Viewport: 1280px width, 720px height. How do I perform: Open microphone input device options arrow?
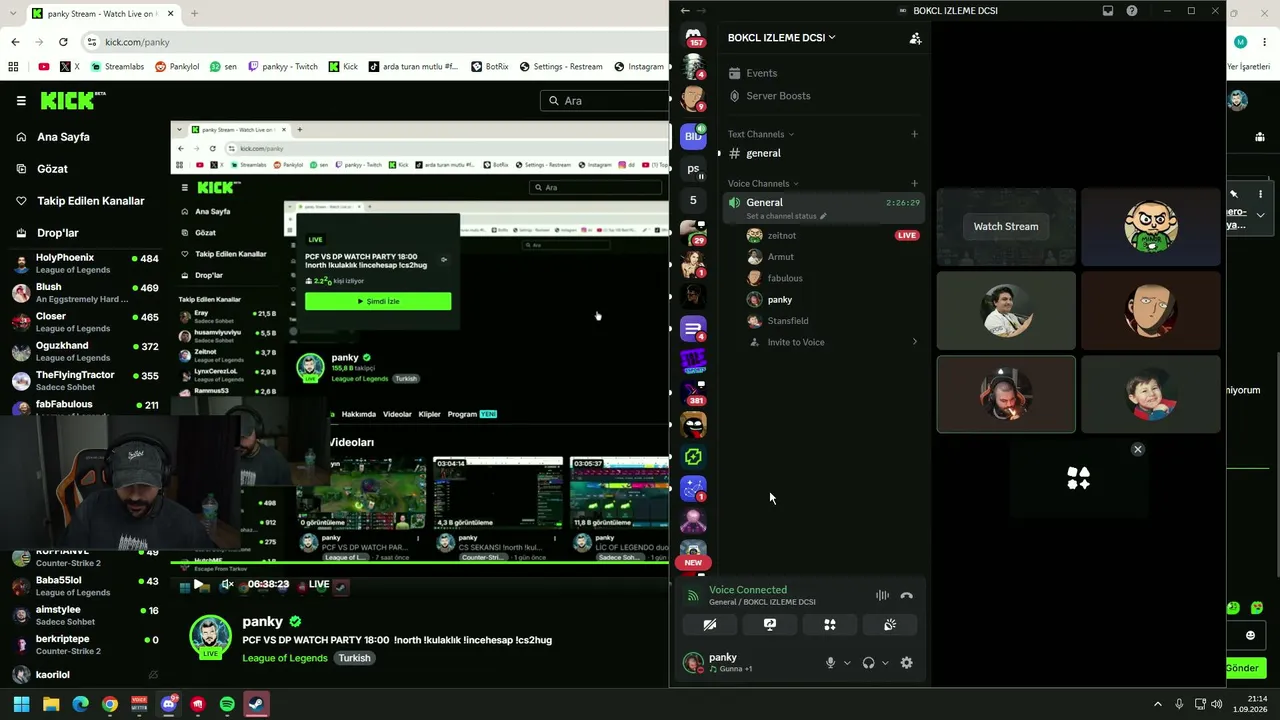pos(847,663)
